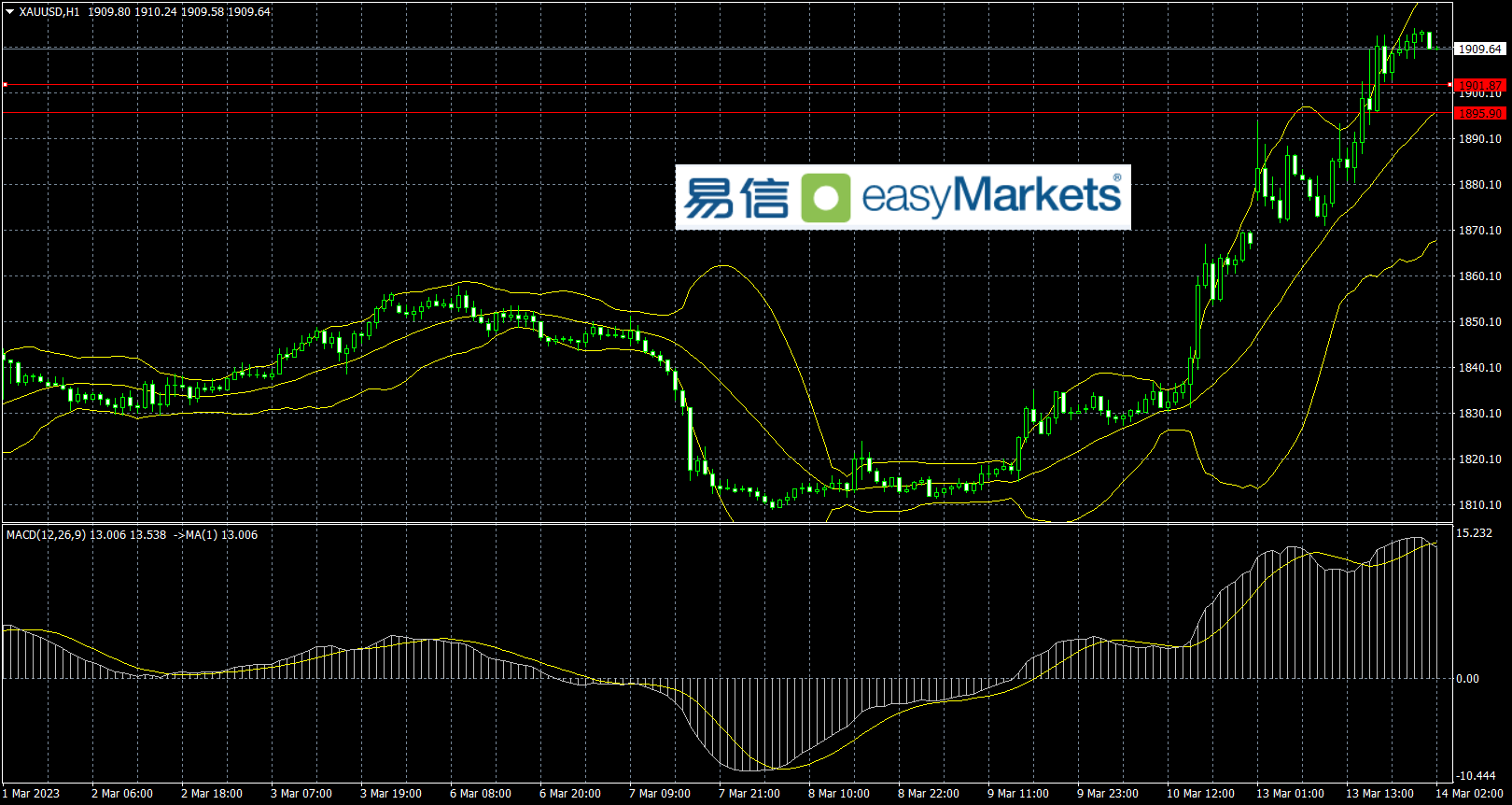The width and height of the screenshot is (1512, 805).
Task: Click time axis label 8 Mar 10:00
Action: tap(839, 794)
